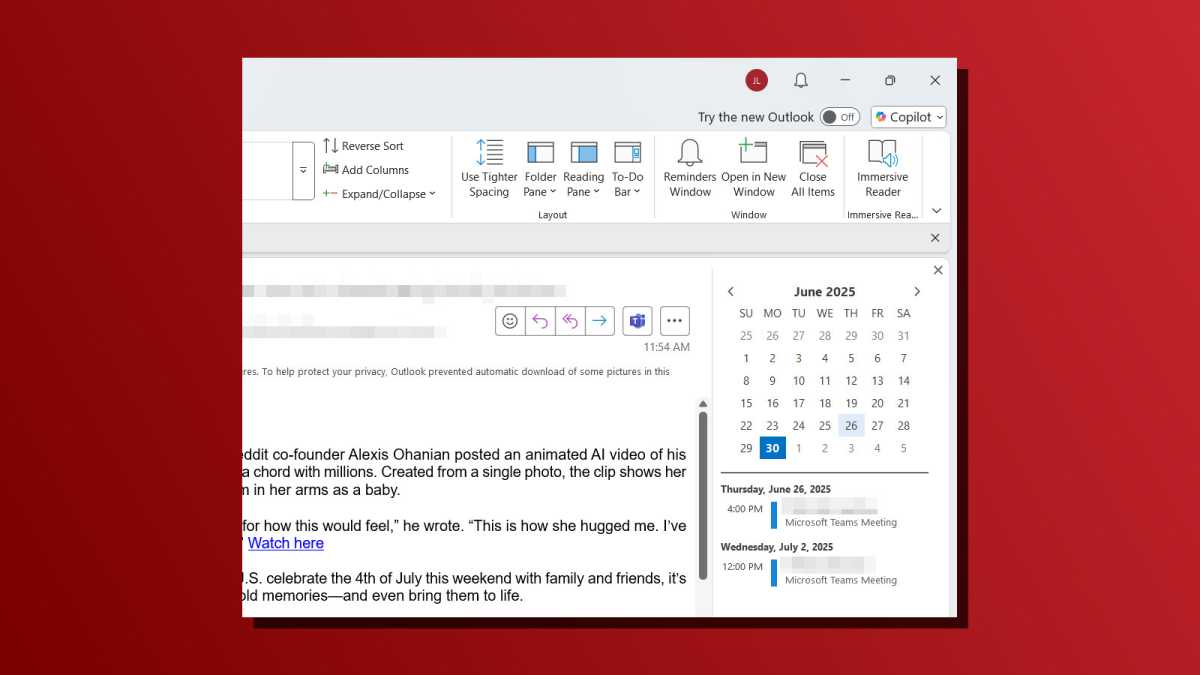1200x675 pixels.
Task: Click Close All Items
Action: click(x=813, y=169)
